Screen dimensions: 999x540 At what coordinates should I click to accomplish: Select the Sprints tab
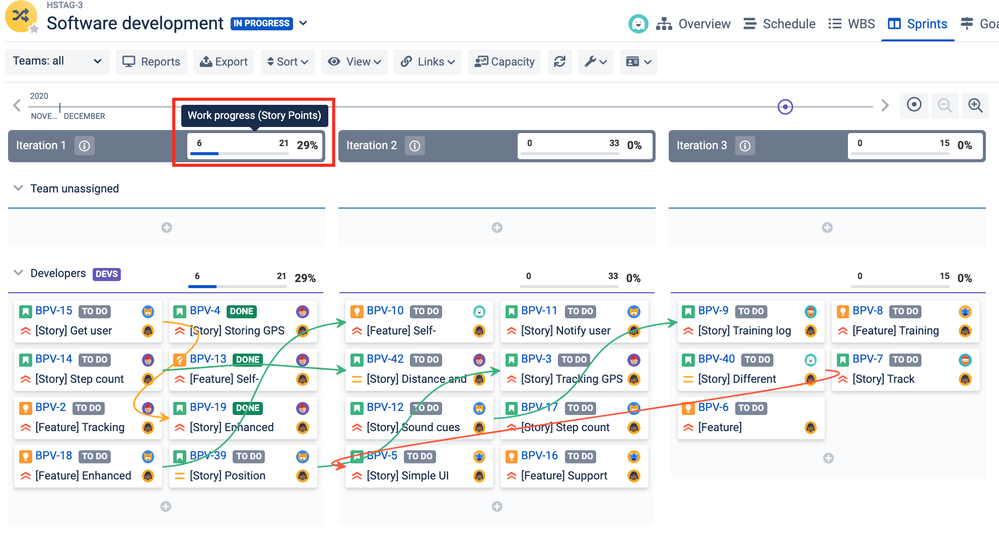(x=917, y=24)
